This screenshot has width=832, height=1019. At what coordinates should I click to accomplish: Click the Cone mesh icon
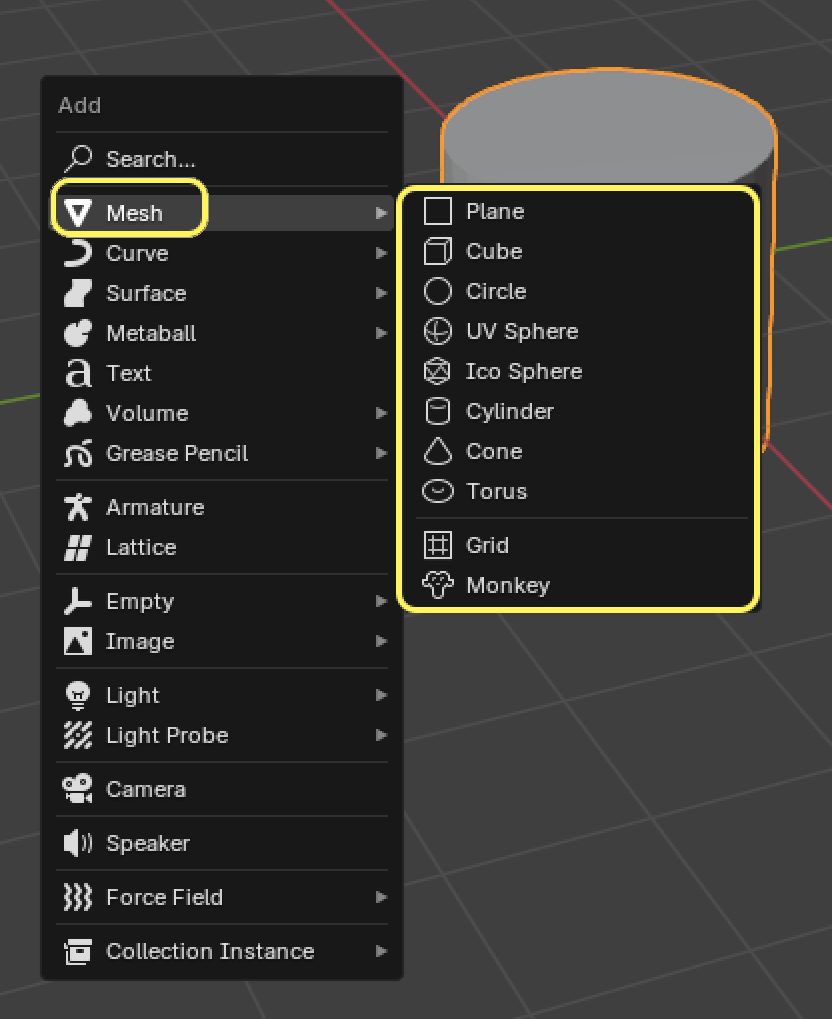pyautogui.click(x=438, y=451)
